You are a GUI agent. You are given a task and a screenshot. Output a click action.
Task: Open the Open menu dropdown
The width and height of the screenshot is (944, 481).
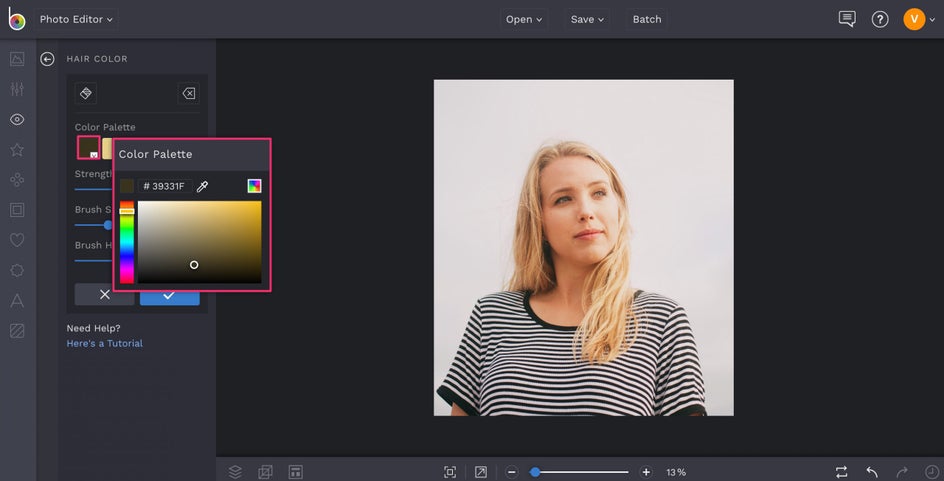[524, 19]
